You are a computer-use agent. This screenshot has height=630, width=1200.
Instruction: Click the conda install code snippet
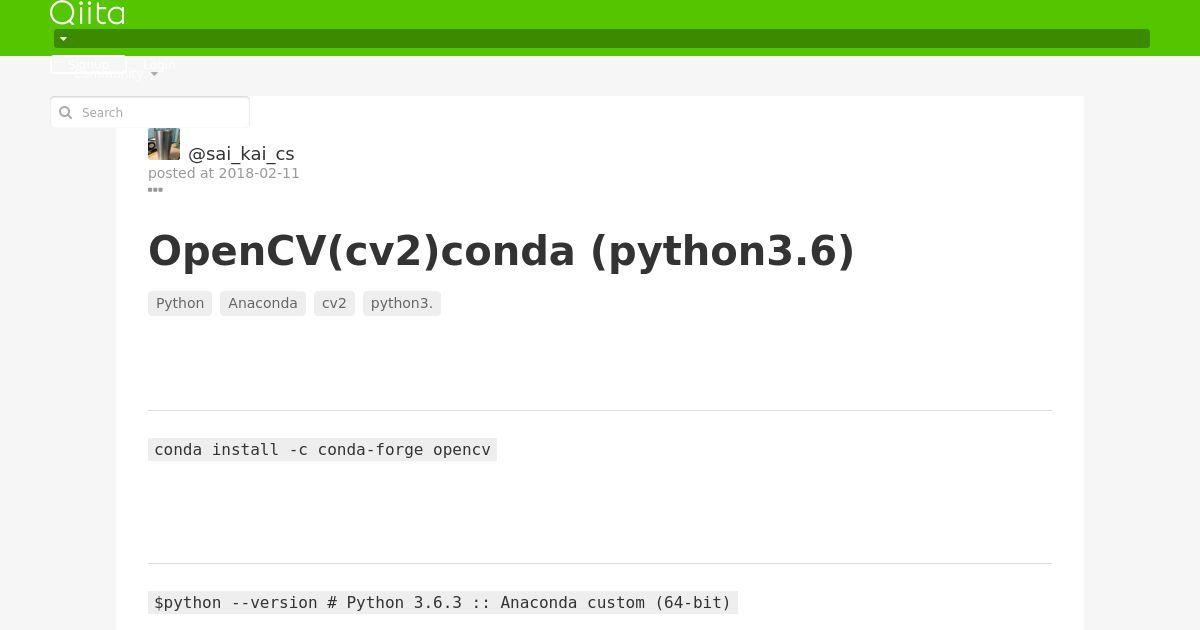pos(322,450)
